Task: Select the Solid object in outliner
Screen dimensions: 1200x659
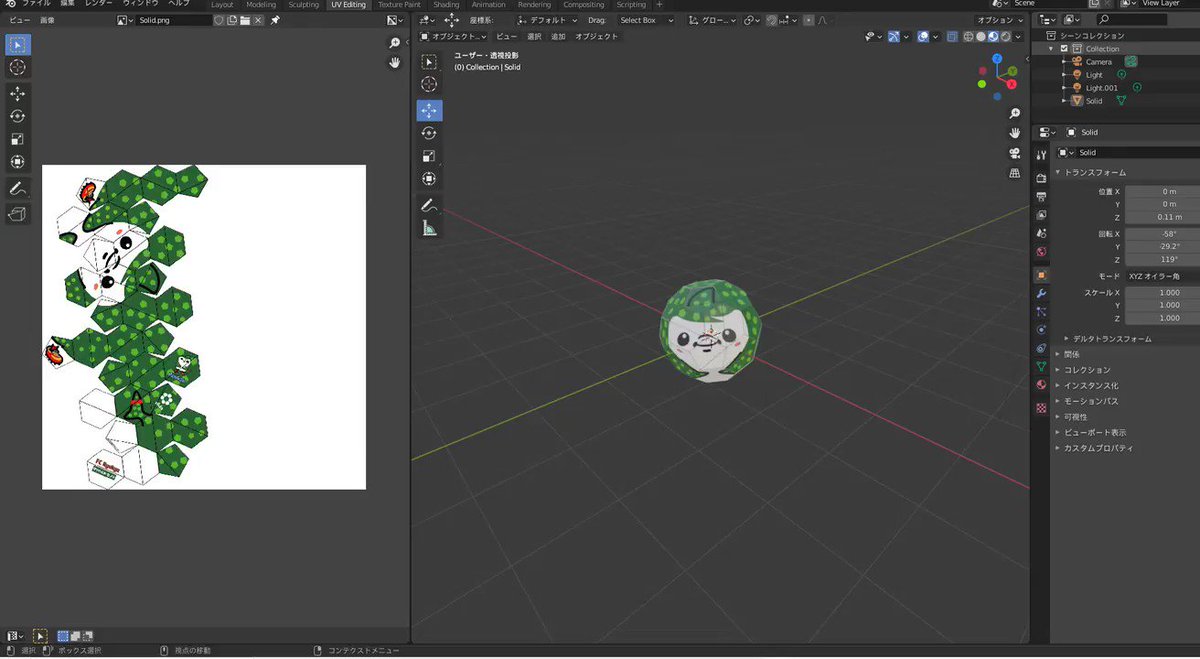Action: (x=1094, y=101)
